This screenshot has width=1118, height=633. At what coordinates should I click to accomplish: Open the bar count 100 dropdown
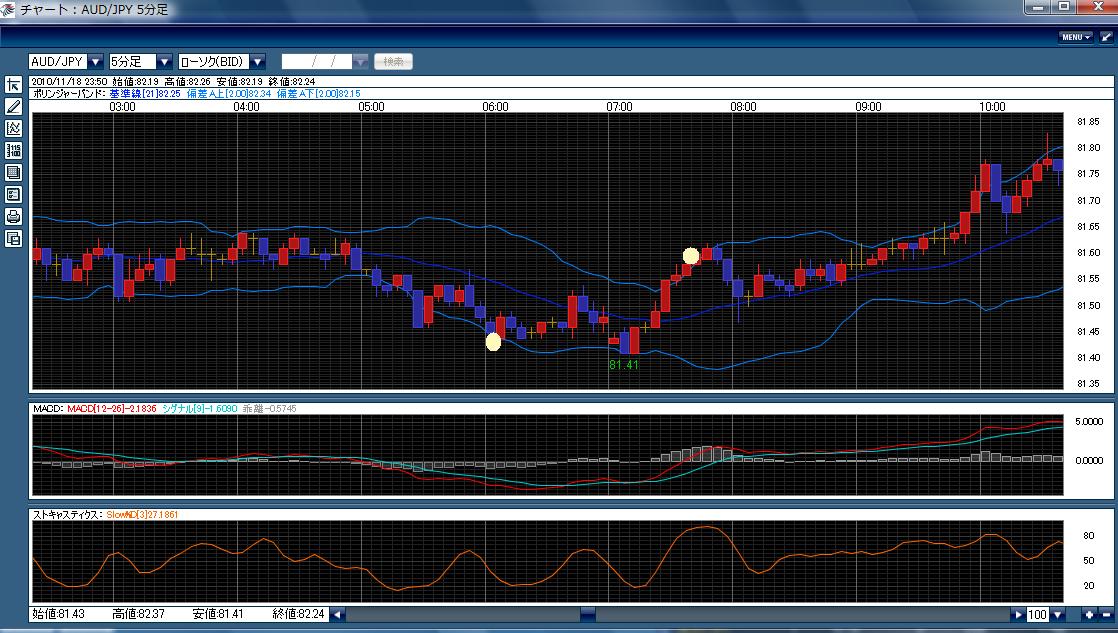click(x=1057, y=614)
